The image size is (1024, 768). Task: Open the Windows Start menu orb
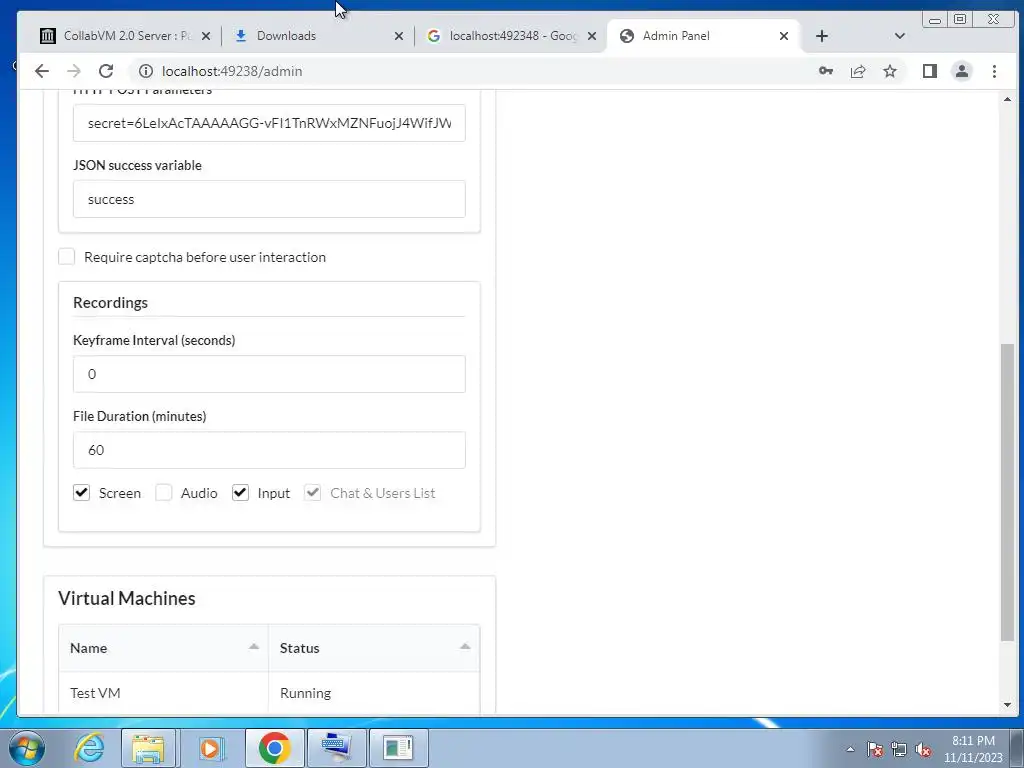click(x=27, y=748)
